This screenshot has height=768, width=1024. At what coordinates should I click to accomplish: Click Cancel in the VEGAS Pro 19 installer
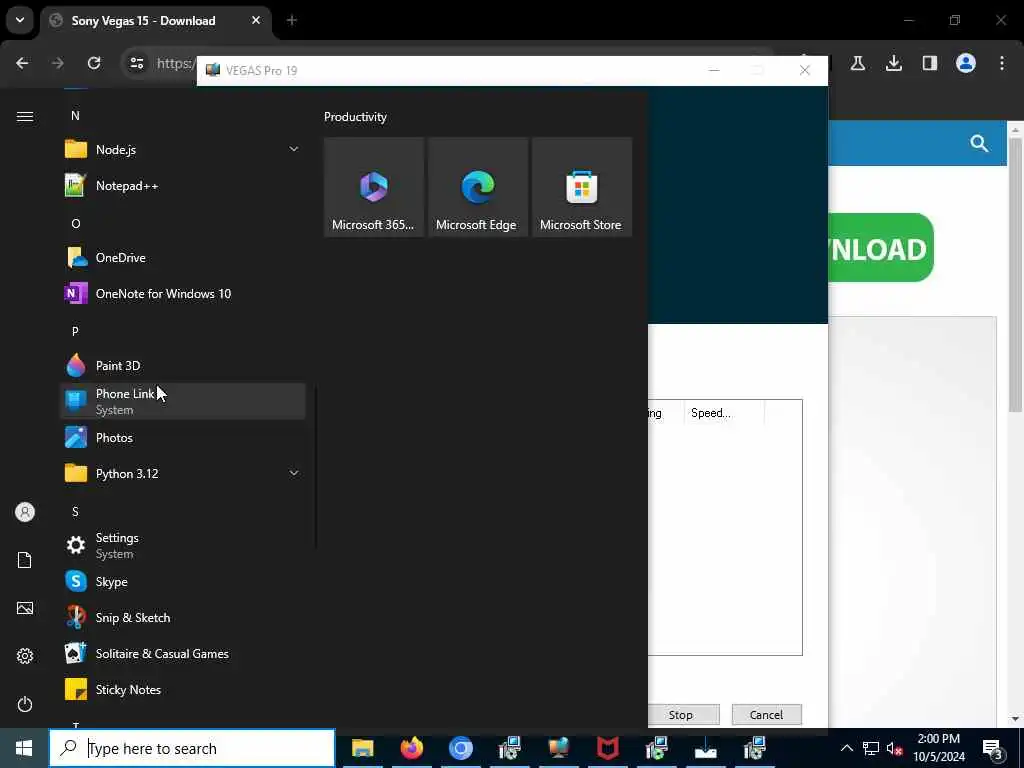tap(766, 714)
